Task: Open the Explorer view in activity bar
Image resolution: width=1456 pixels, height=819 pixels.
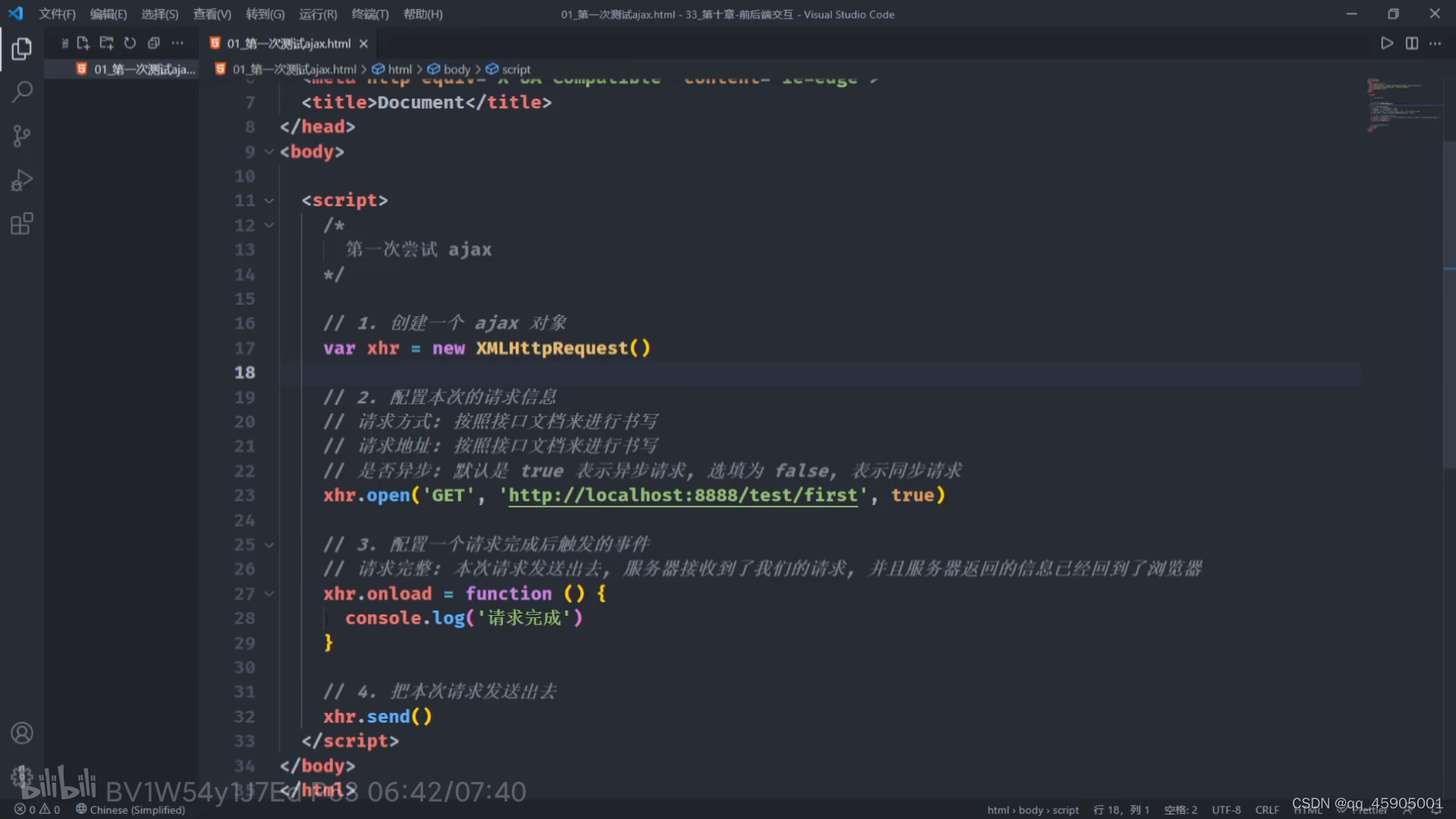Action: 22,49
